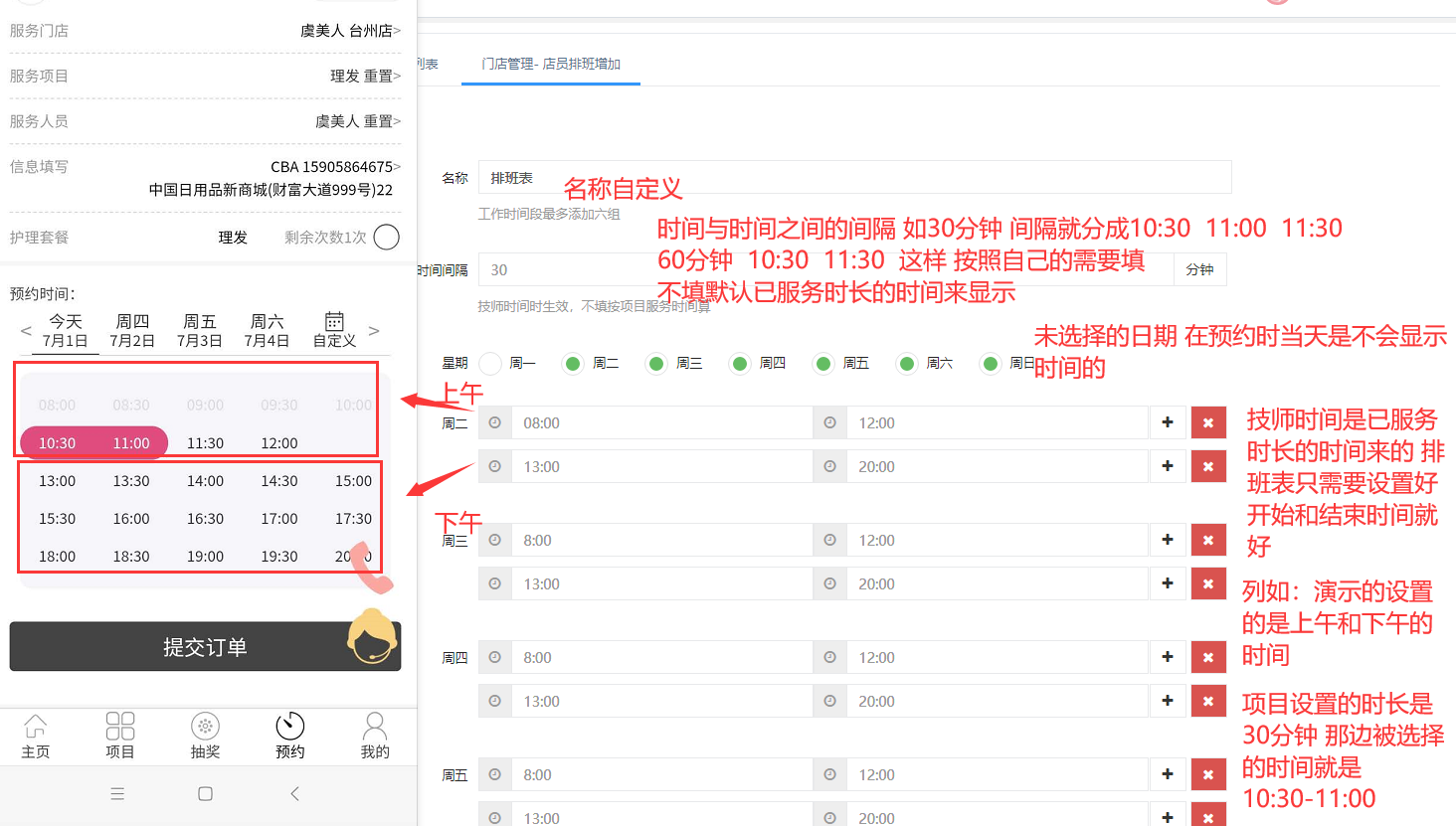Select the 护理套餐 理发 package radio circle

[x=387, y=238]
